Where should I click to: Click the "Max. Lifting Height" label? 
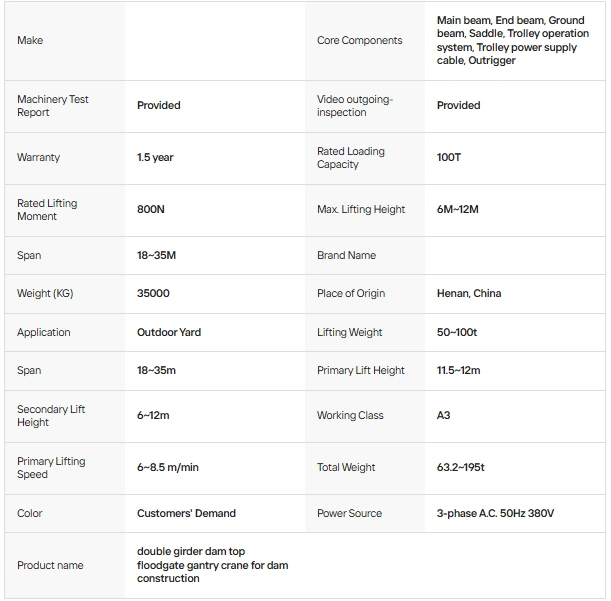click(361, 210)
